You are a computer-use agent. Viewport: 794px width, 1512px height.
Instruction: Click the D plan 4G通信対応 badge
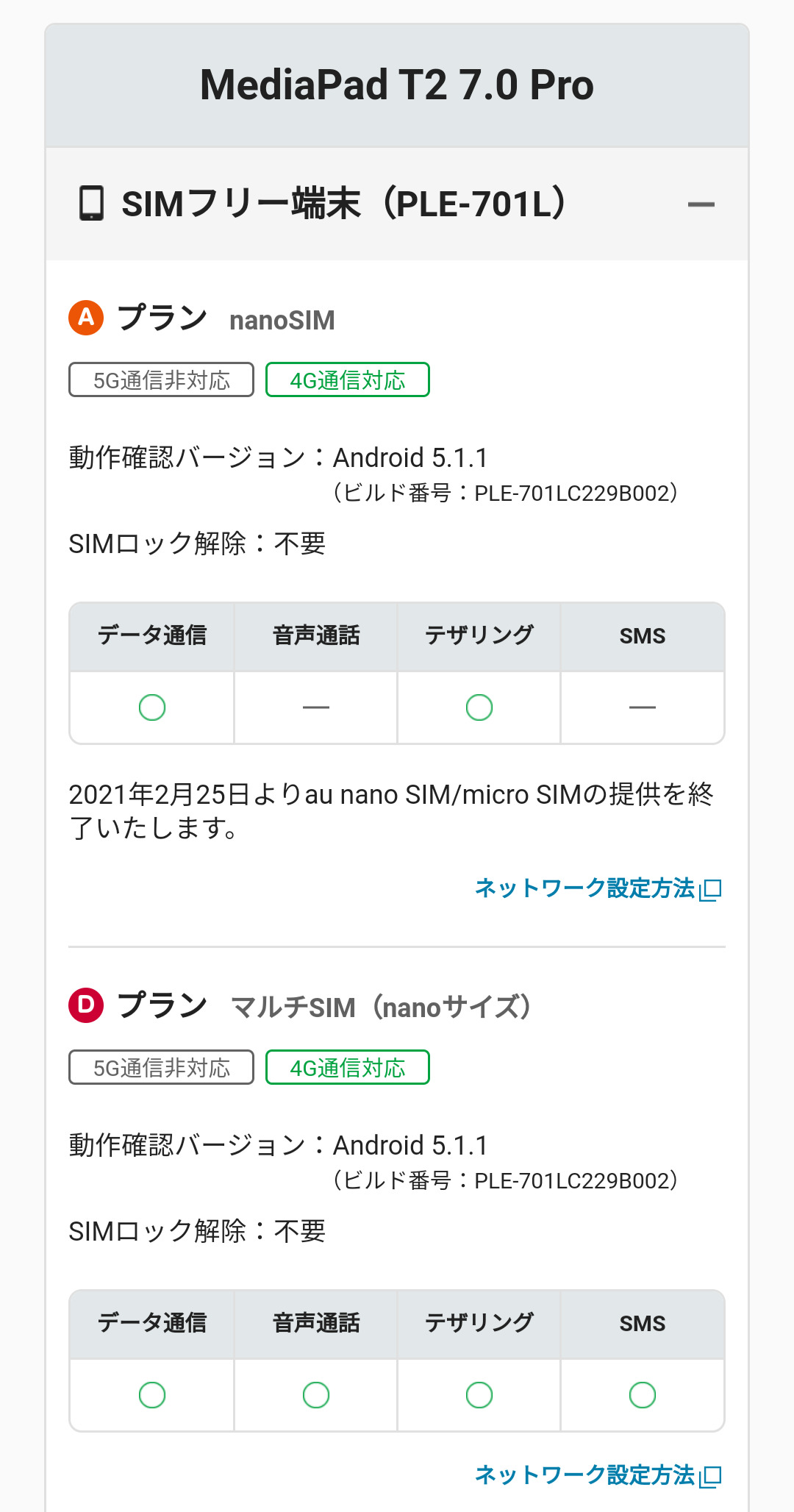(347, 1068)
